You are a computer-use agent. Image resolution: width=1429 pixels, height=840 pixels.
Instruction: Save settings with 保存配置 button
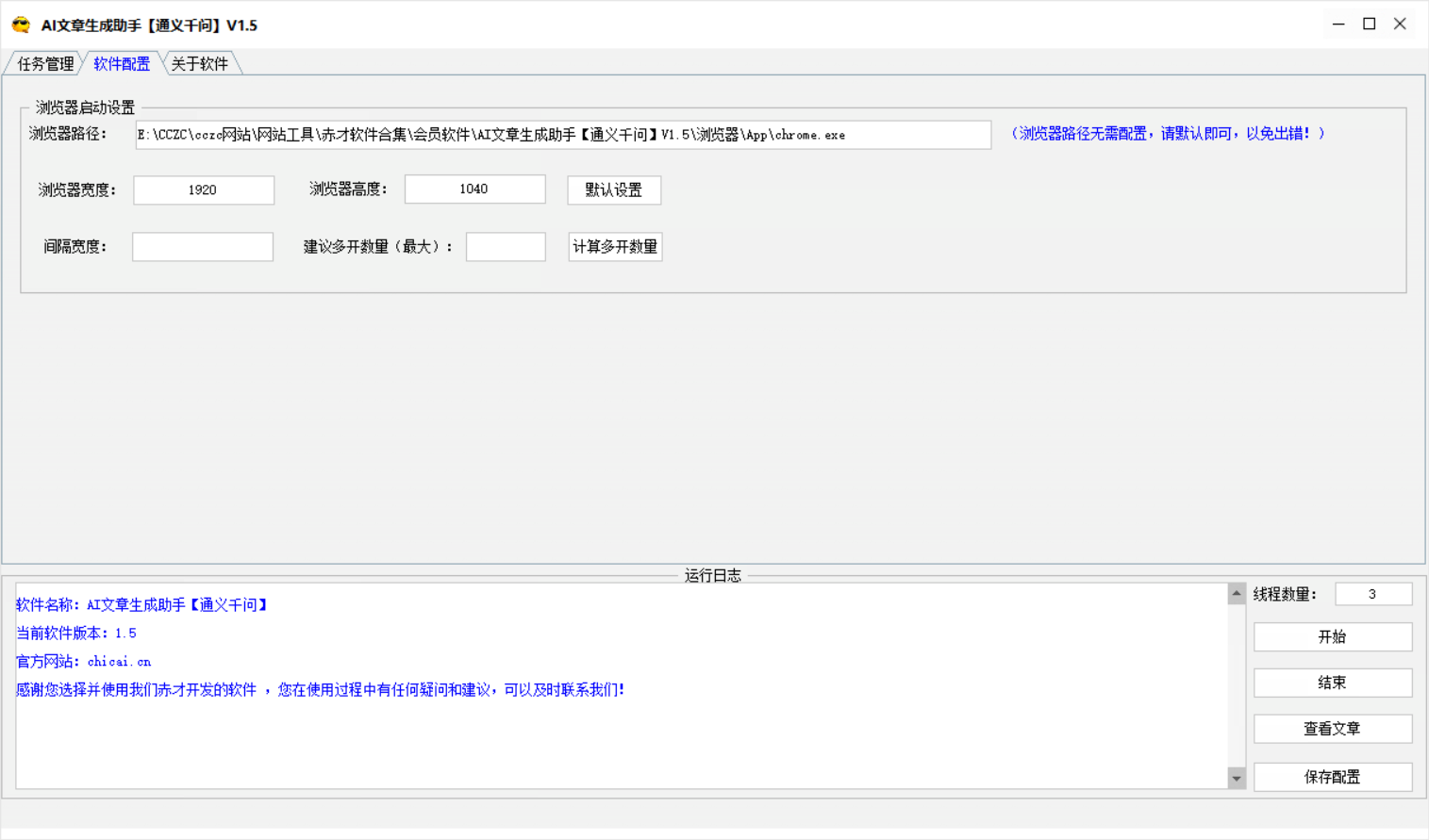[x=1333, y=777]
